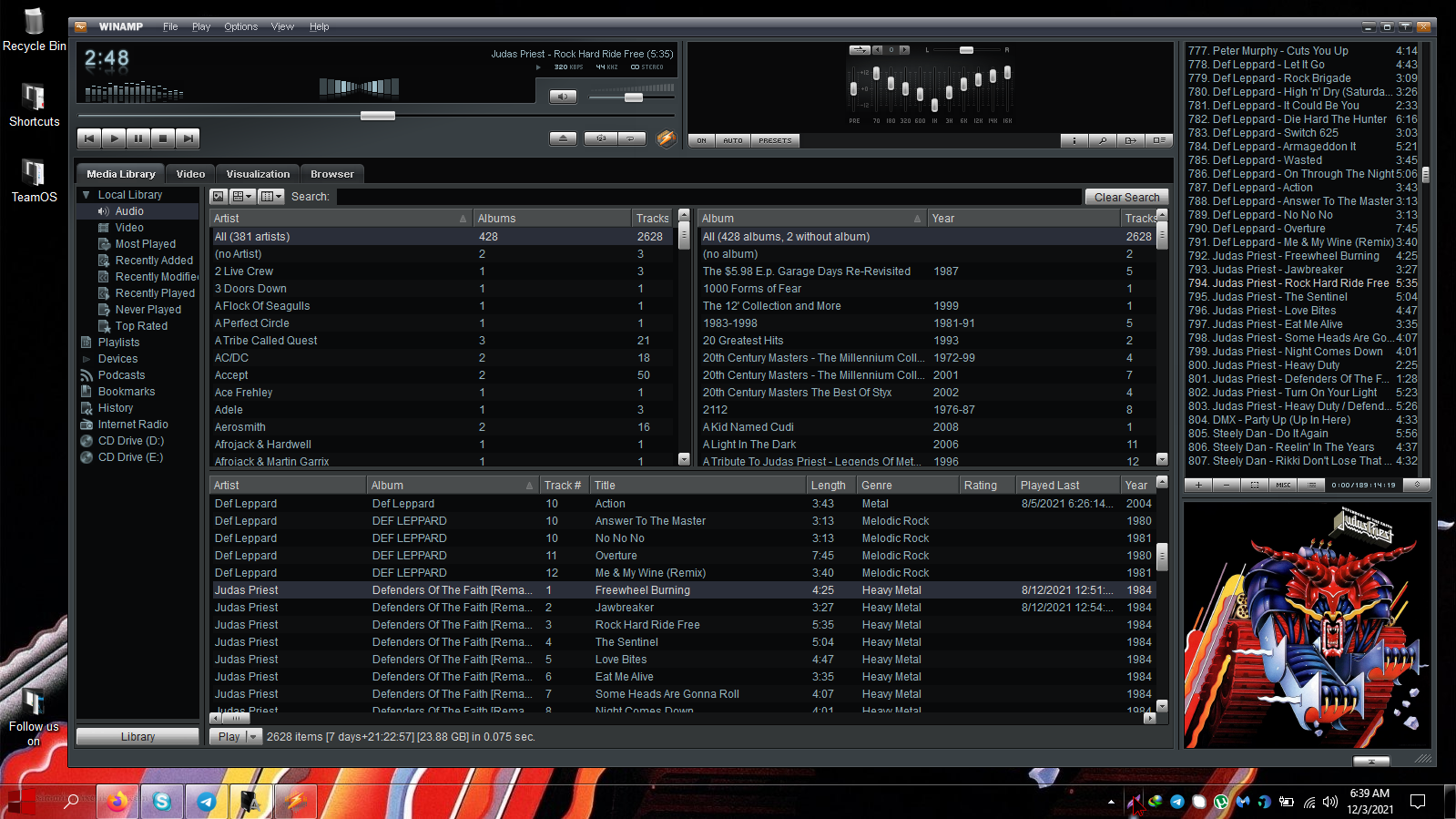This screenshot has width=1456, height=819.
Task: Click the Clear Search button
Action: coord(1126,197)
